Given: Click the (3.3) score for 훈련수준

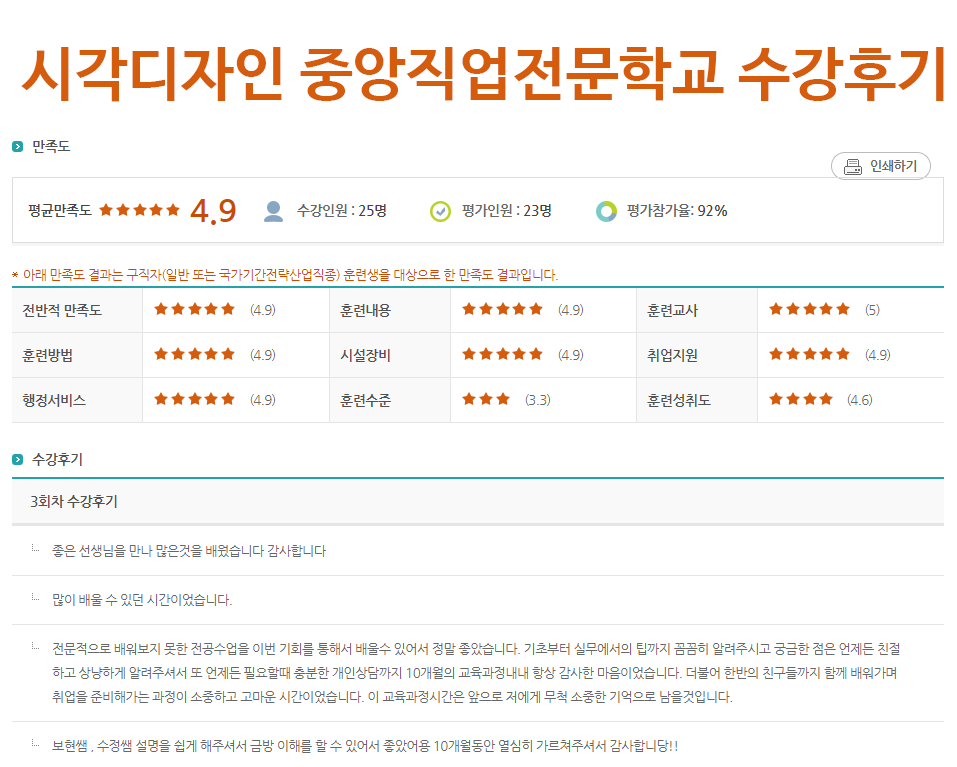Looking at the screenshot, I should point(538,400).
